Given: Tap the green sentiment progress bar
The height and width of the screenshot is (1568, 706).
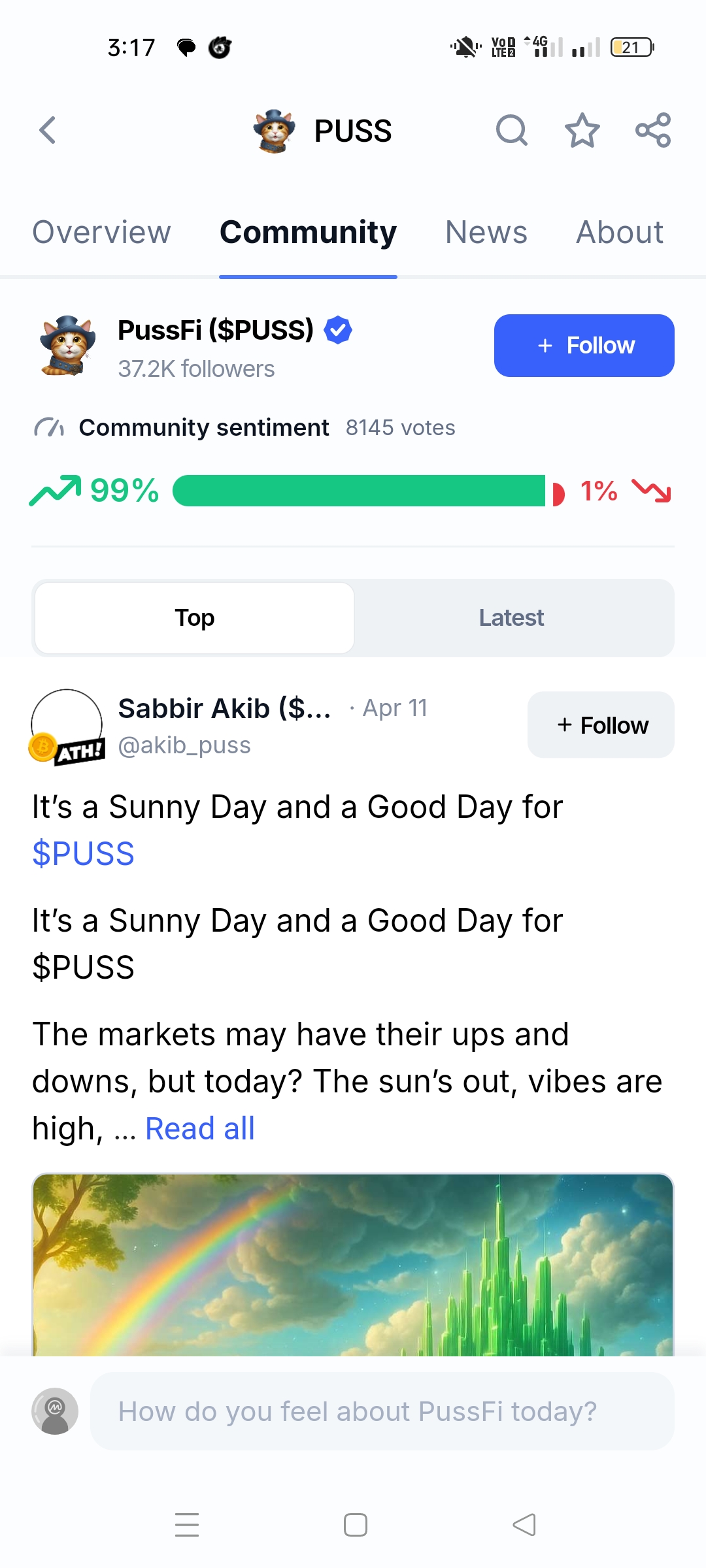Looking at the screenshot, I should tap(358, 491).
